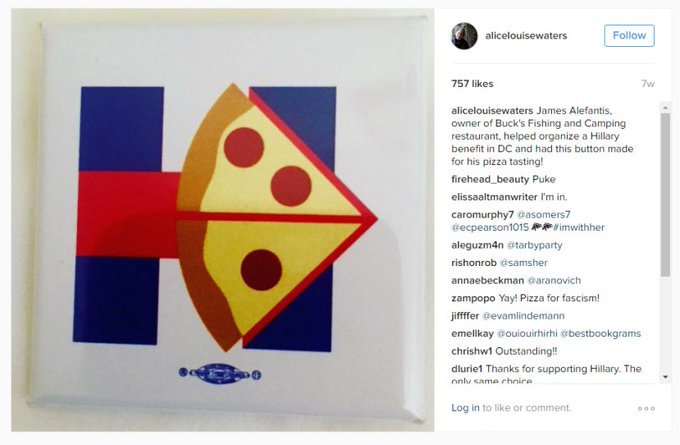Open the @samsher mention link

tap(523, 263)
